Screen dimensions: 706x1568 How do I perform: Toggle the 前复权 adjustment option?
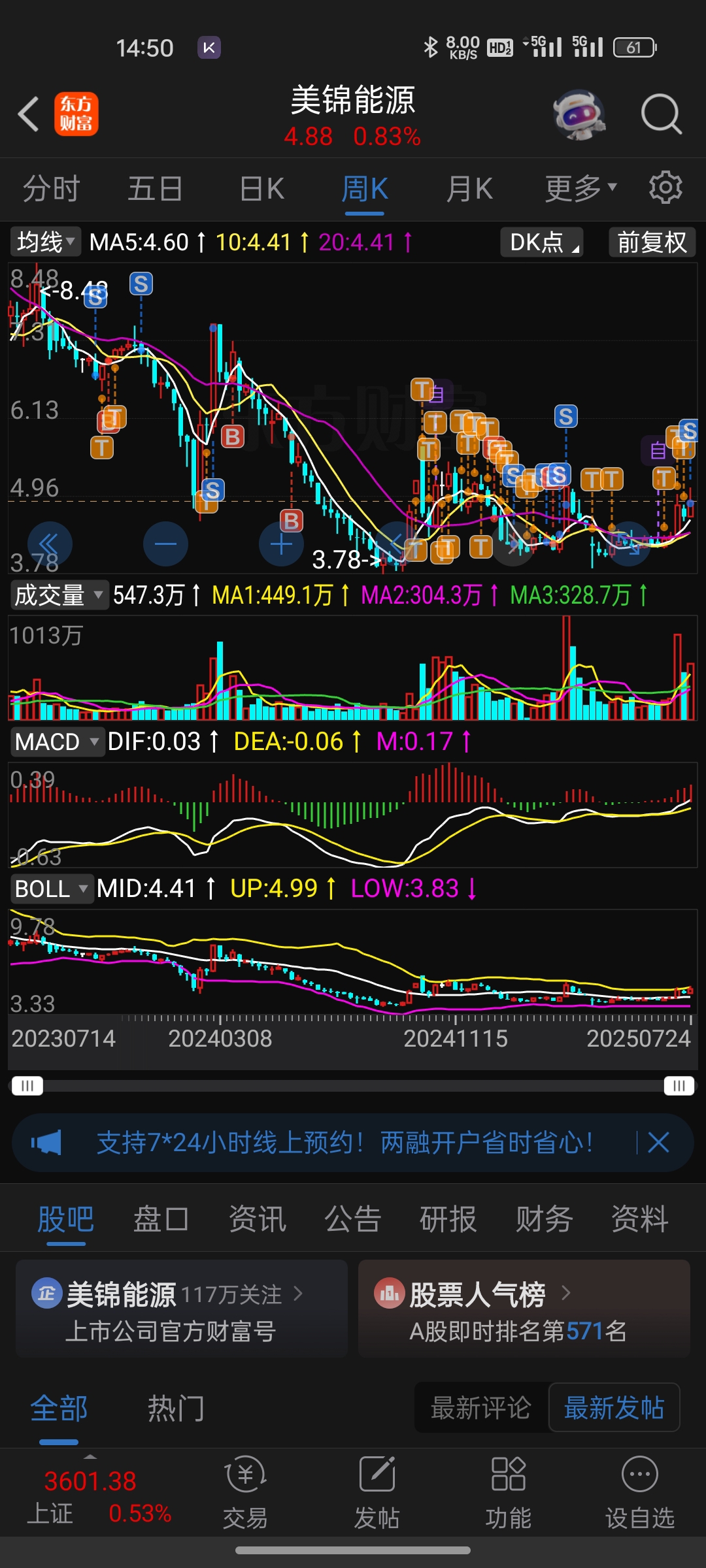pyautogui.click(x=652, y=242)
